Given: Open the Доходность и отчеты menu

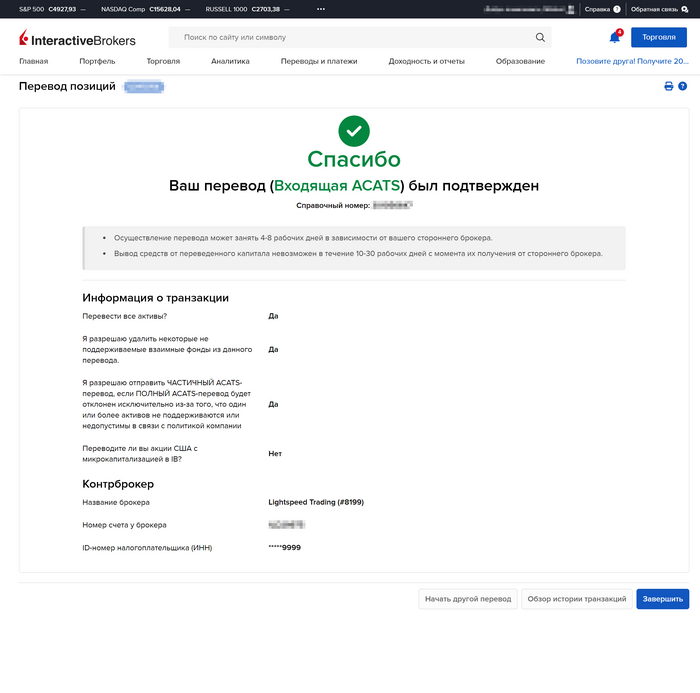Looking at the screenshot, I should 426,61.
